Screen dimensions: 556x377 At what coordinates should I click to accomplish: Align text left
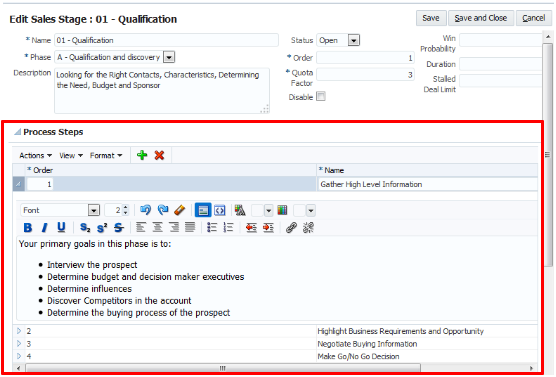click(141, 227)
